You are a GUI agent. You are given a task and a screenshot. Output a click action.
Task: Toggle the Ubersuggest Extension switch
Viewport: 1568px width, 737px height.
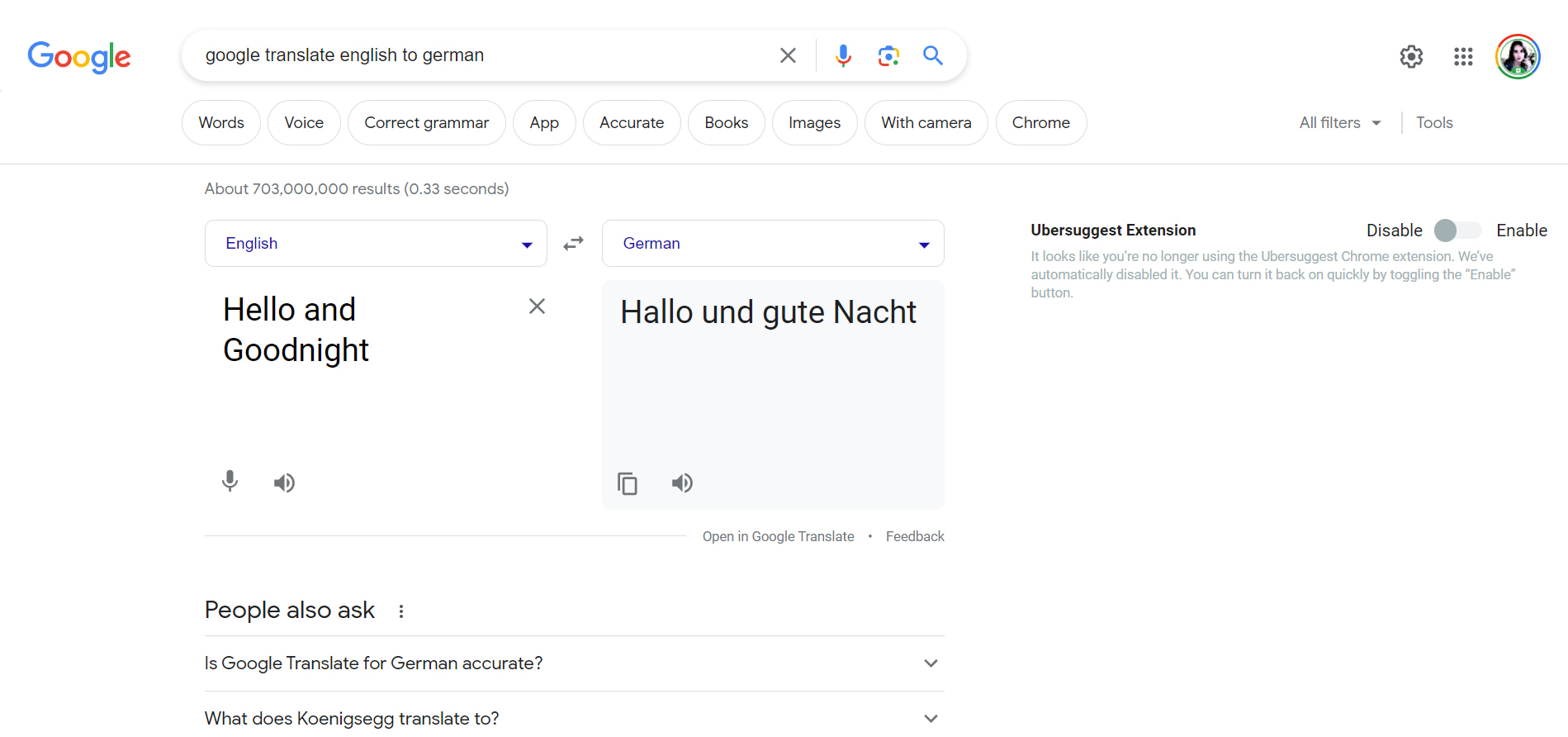pyautogui.click(x=1457, y=231)
